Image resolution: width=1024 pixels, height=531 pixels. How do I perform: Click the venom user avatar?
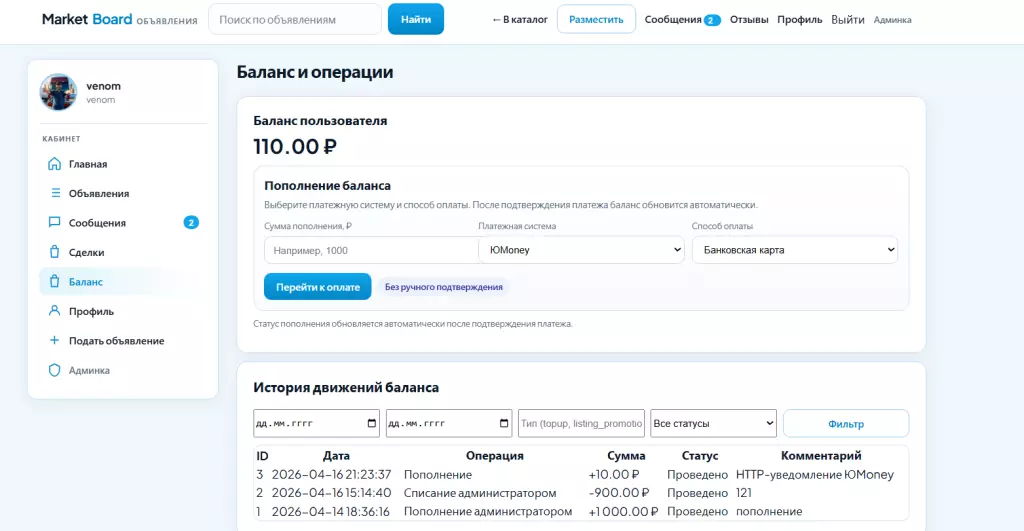point(58,92)
